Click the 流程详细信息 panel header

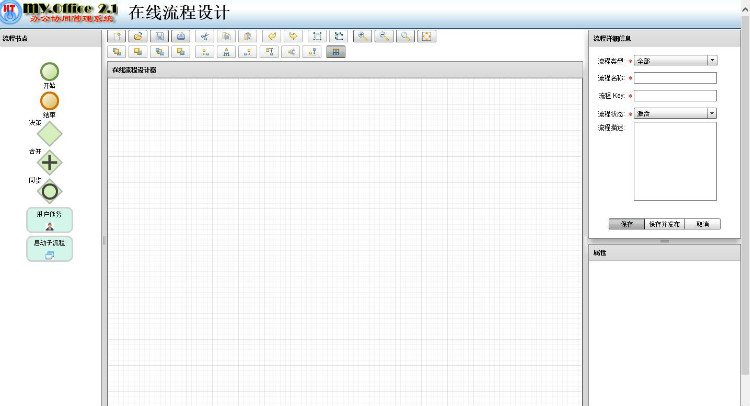coord(664,38)
